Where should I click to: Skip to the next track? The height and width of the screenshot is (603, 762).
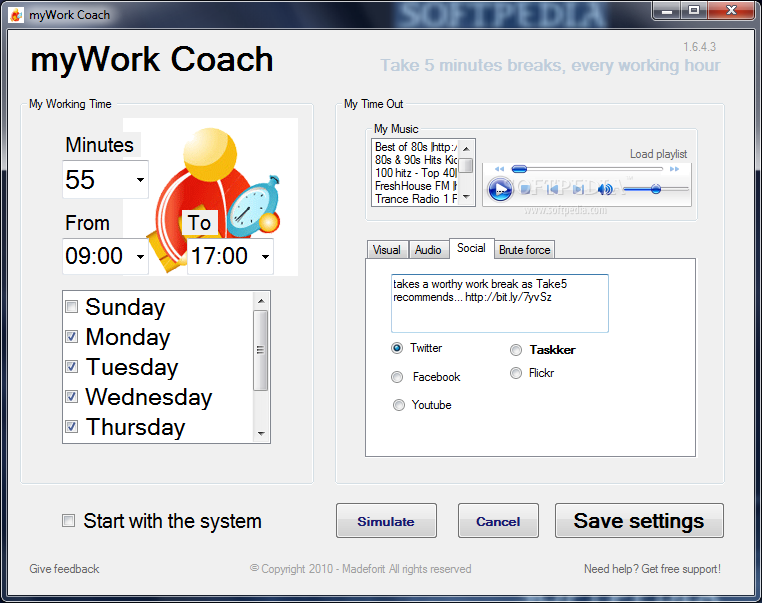(x=578, y=190)
